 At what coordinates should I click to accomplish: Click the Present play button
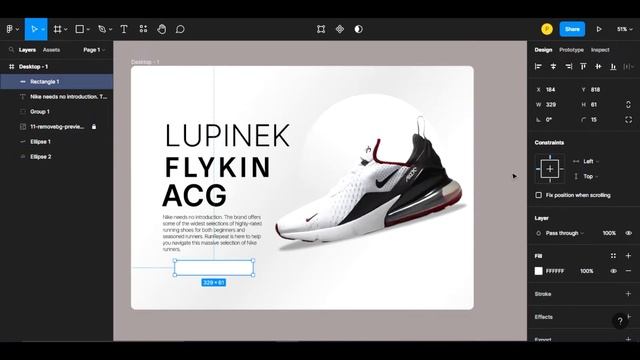pyautogui.click(x=599, y=29)
